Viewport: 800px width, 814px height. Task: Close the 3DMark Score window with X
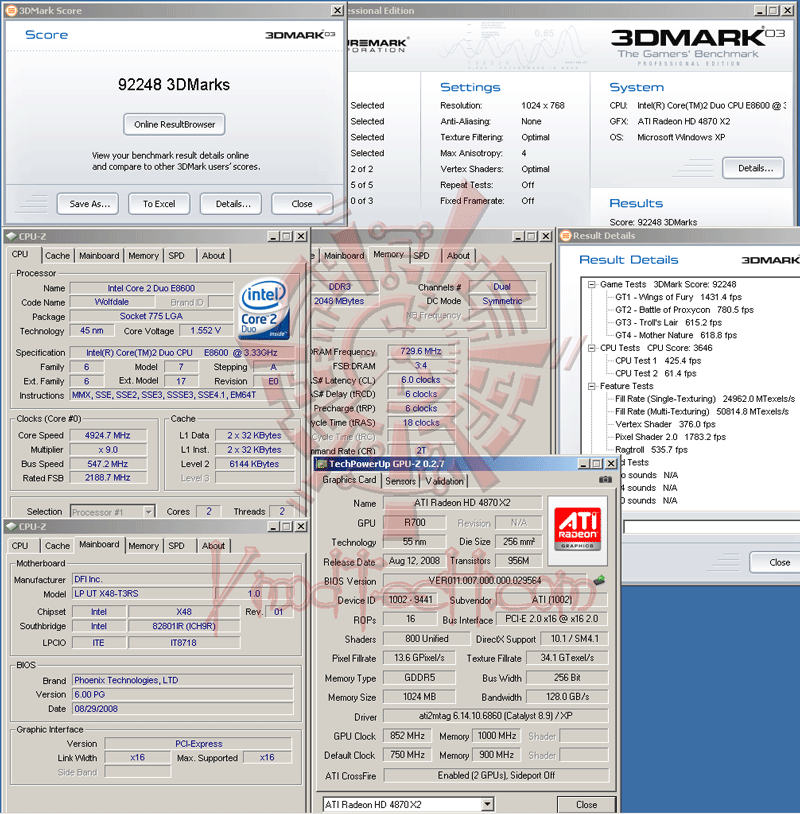337,10
